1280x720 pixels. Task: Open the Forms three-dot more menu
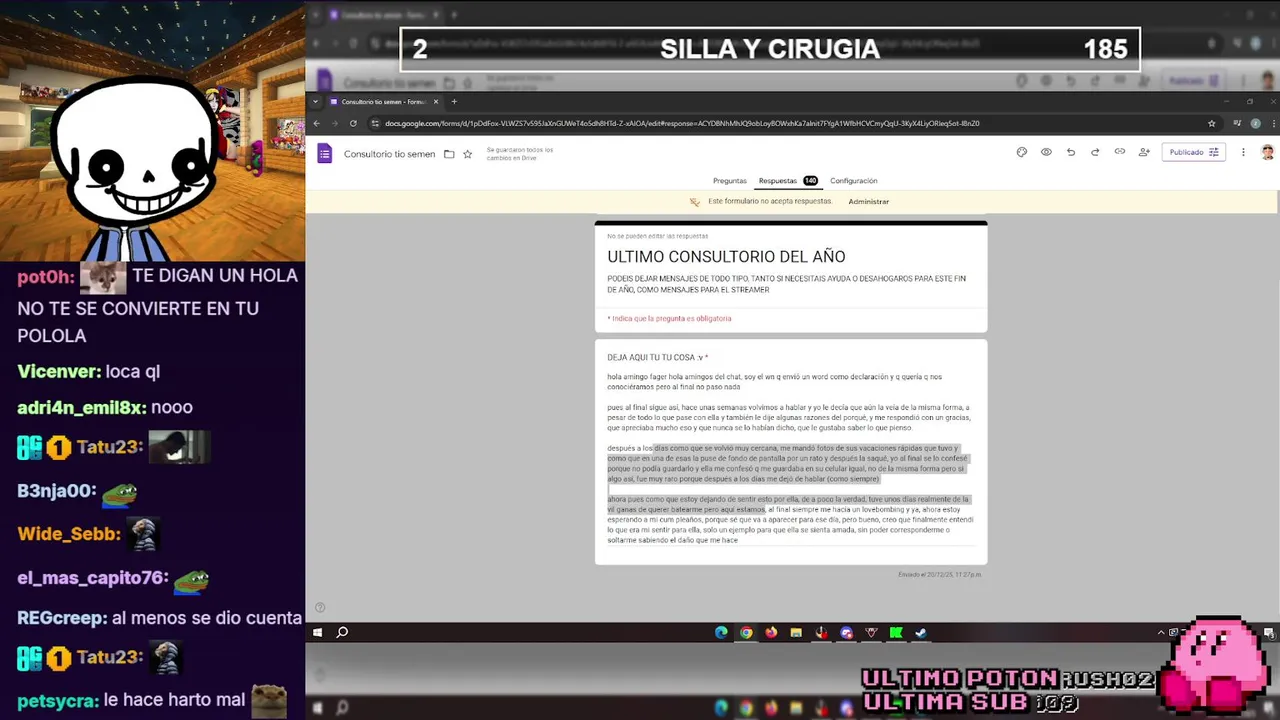click(1243, 152)
